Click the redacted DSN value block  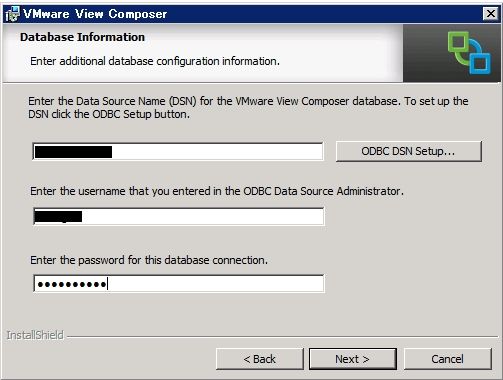pos(73,152)
